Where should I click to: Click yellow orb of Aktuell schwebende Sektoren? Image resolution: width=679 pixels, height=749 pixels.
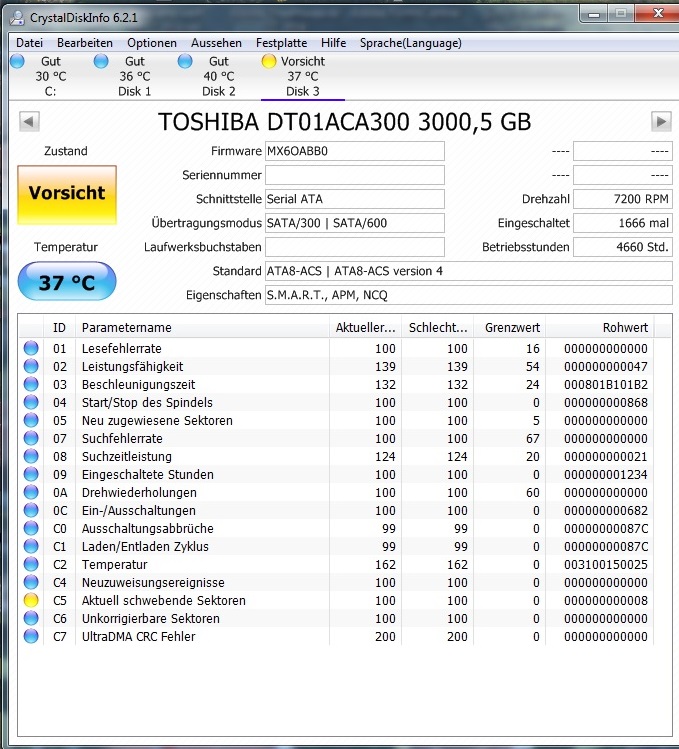point(31,600)
